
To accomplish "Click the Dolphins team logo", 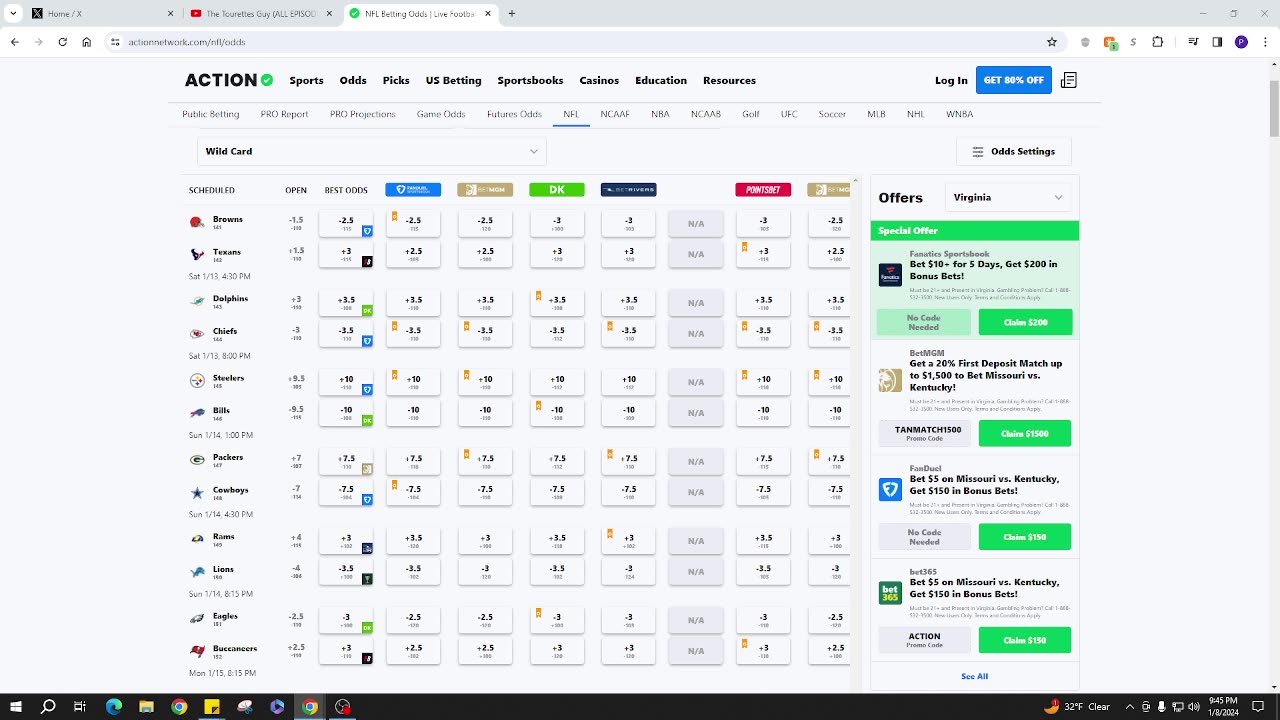I will (x=197, y=302).
